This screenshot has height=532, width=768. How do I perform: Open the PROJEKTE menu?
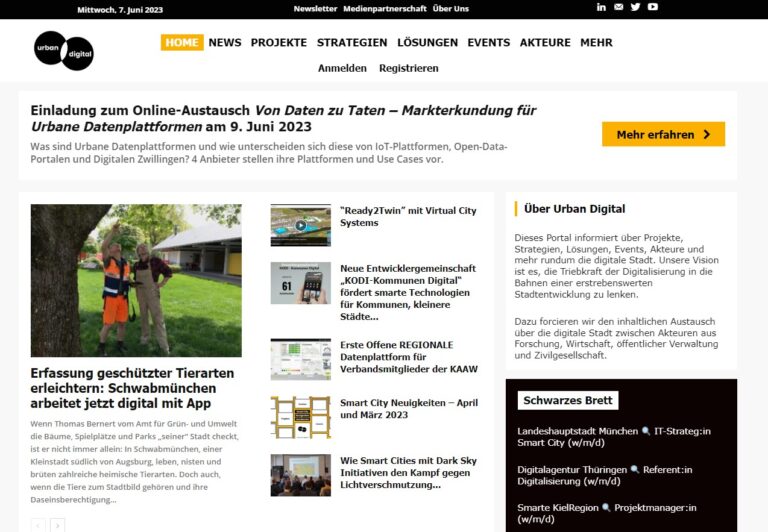279,43
